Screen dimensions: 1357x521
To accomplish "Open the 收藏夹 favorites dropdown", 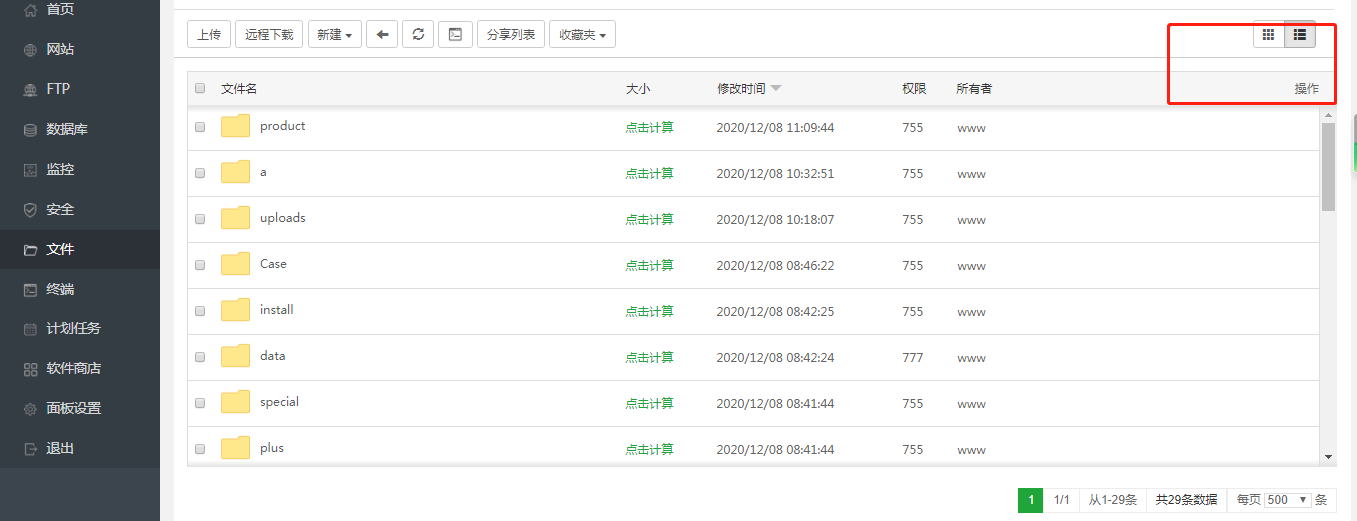I will [x=582, y=34].
